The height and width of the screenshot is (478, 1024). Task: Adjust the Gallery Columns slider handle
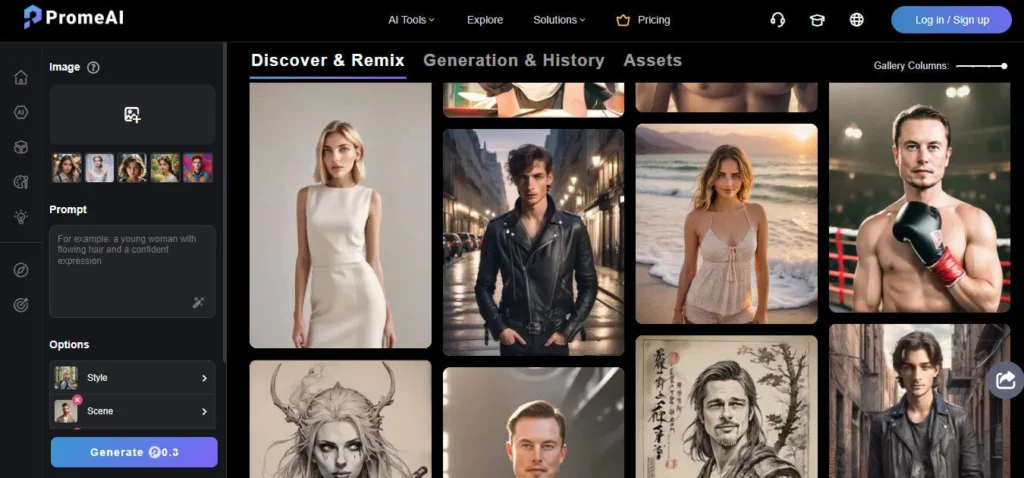click(x=1004, y=66)
